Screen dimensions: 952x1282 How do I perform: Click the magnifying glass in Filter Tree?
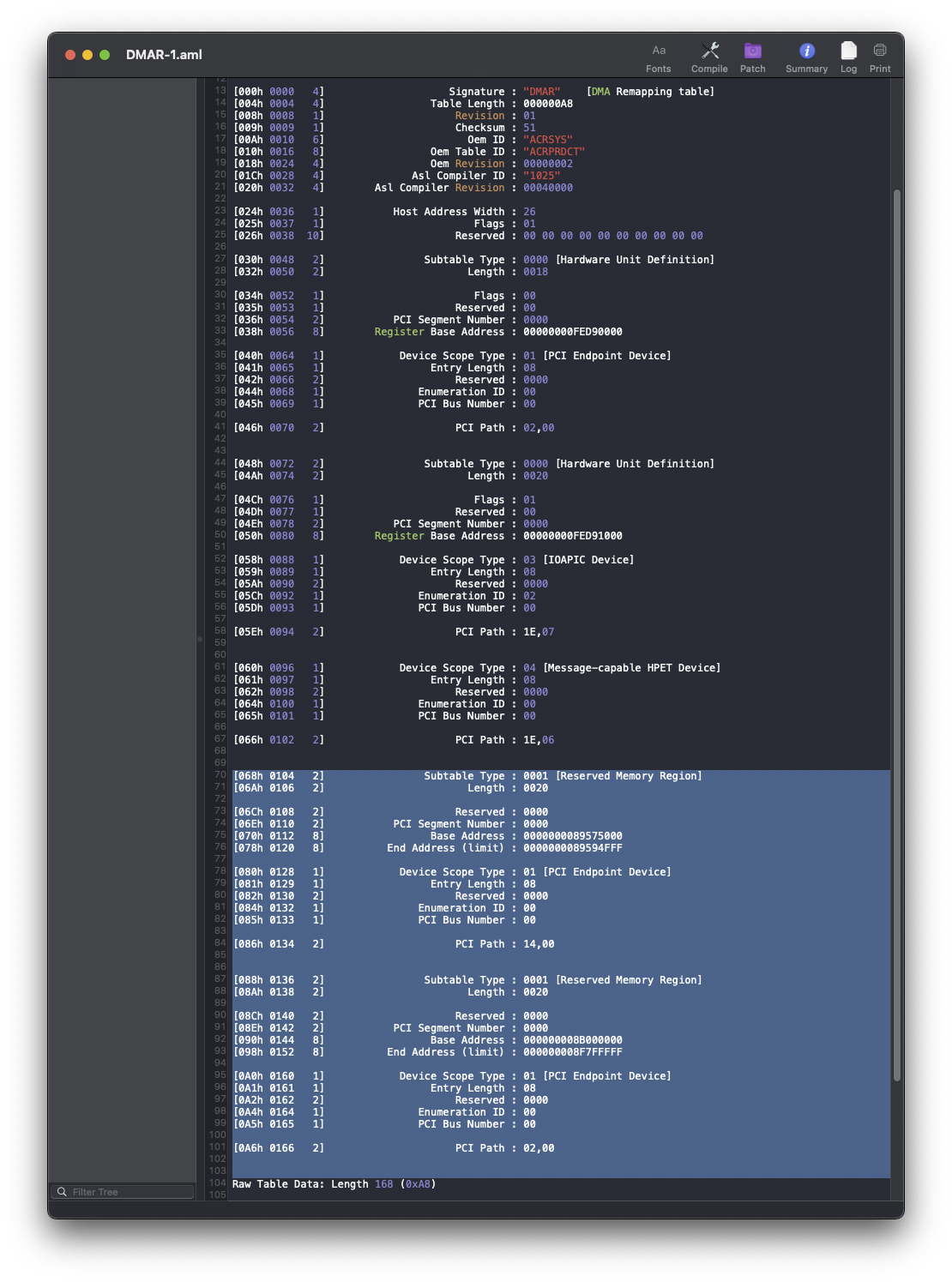(x=62, y=1192)
